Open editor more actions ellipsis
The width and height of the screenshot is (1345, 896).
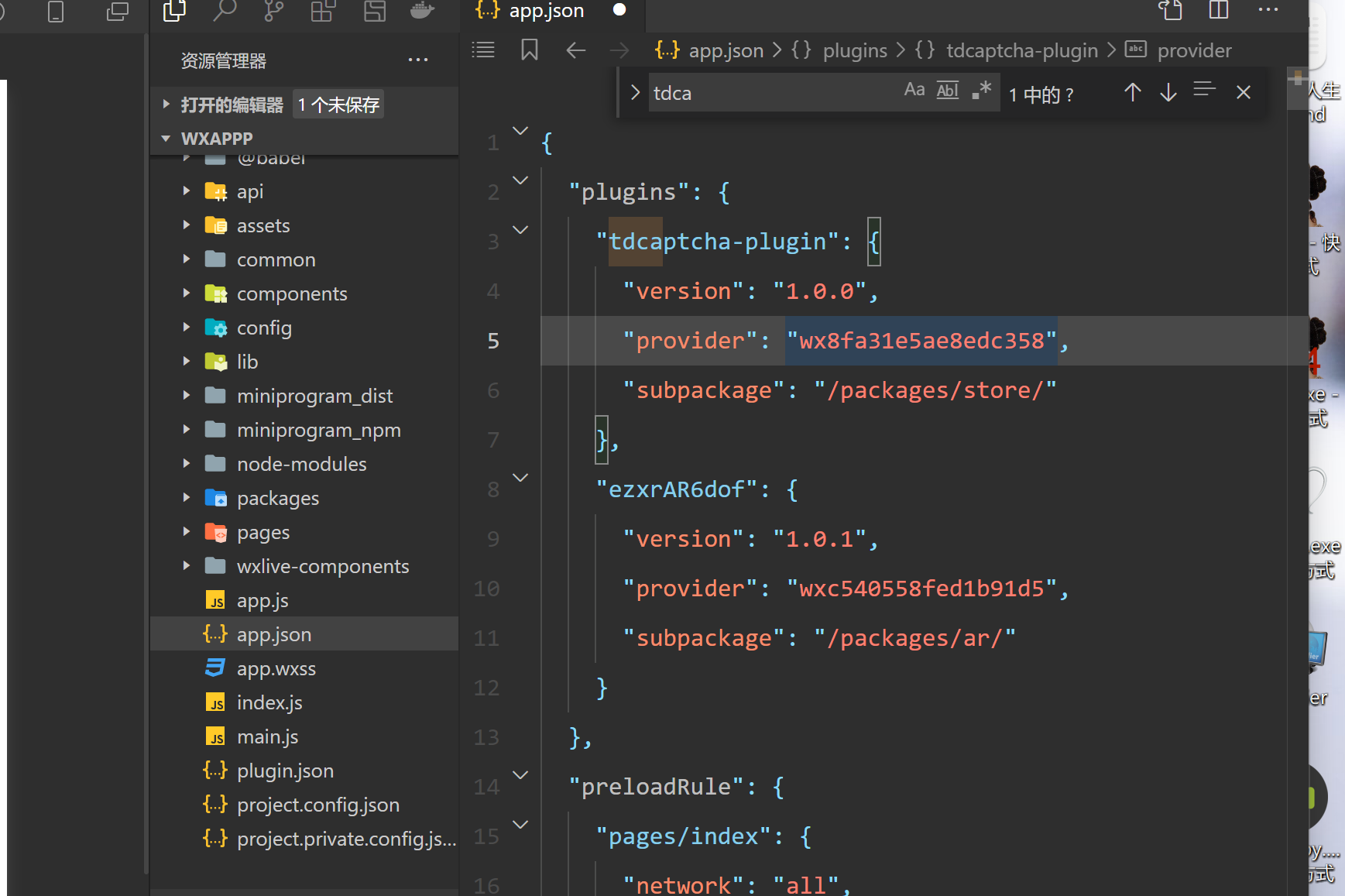click(x=1268, y=9)
